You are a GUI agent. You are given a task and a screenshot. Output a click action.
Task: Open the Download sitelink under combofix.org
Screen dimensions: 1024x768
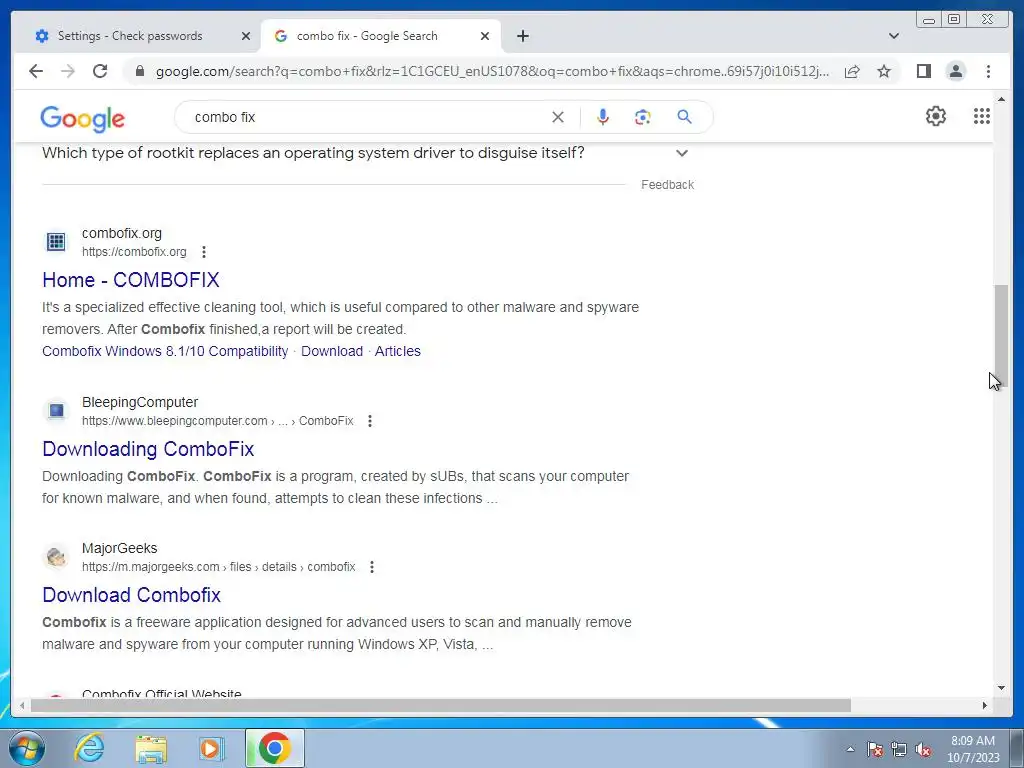pos(332,351)
